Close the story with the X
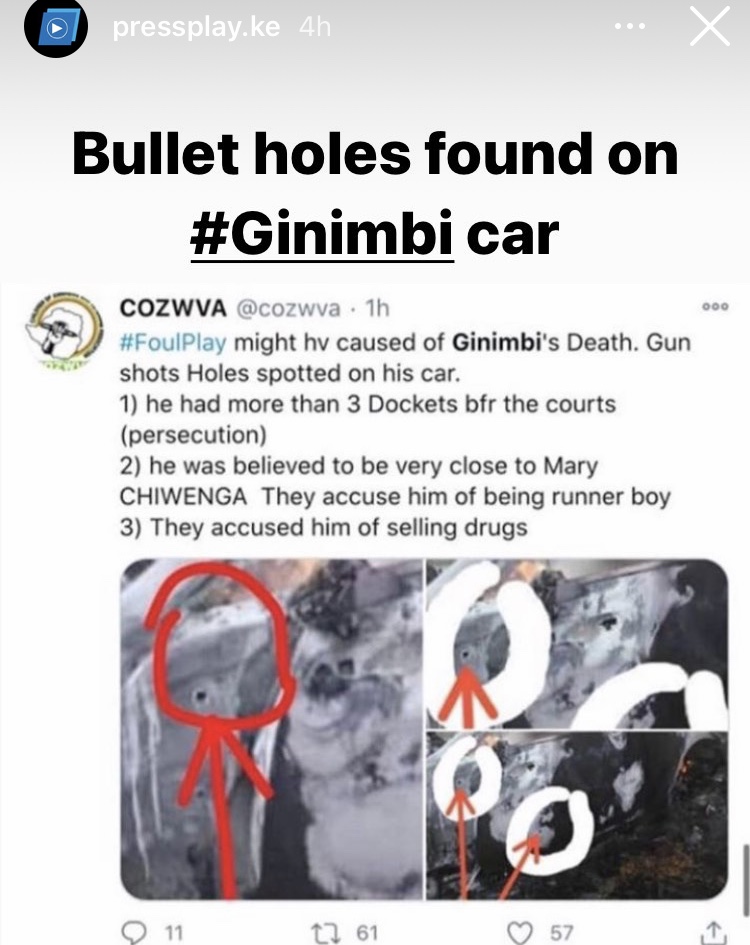Screen dimensions: 750x945 coord(710,27)
